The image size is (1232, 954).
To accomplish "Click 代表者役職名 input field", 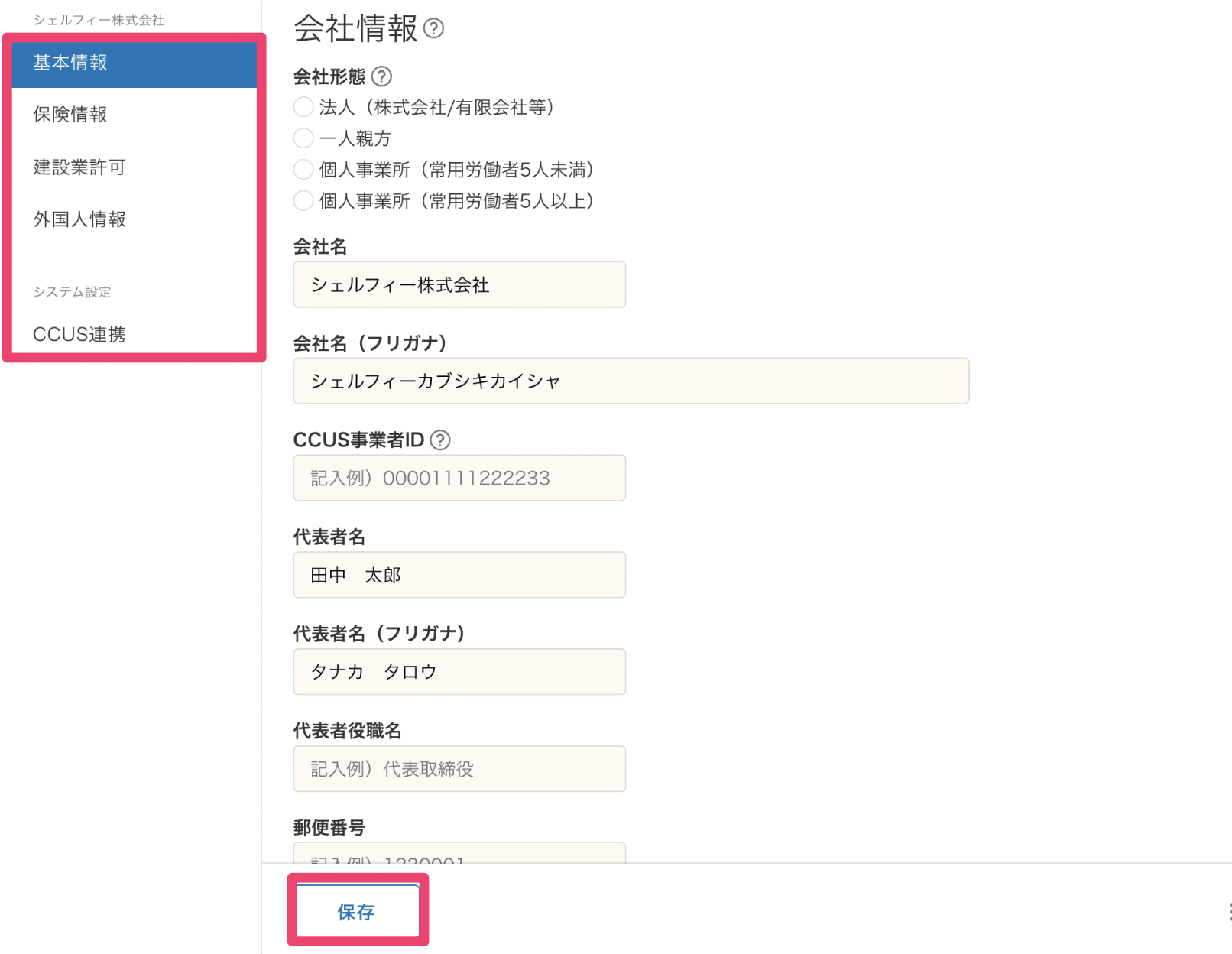I will coord(459,769).
